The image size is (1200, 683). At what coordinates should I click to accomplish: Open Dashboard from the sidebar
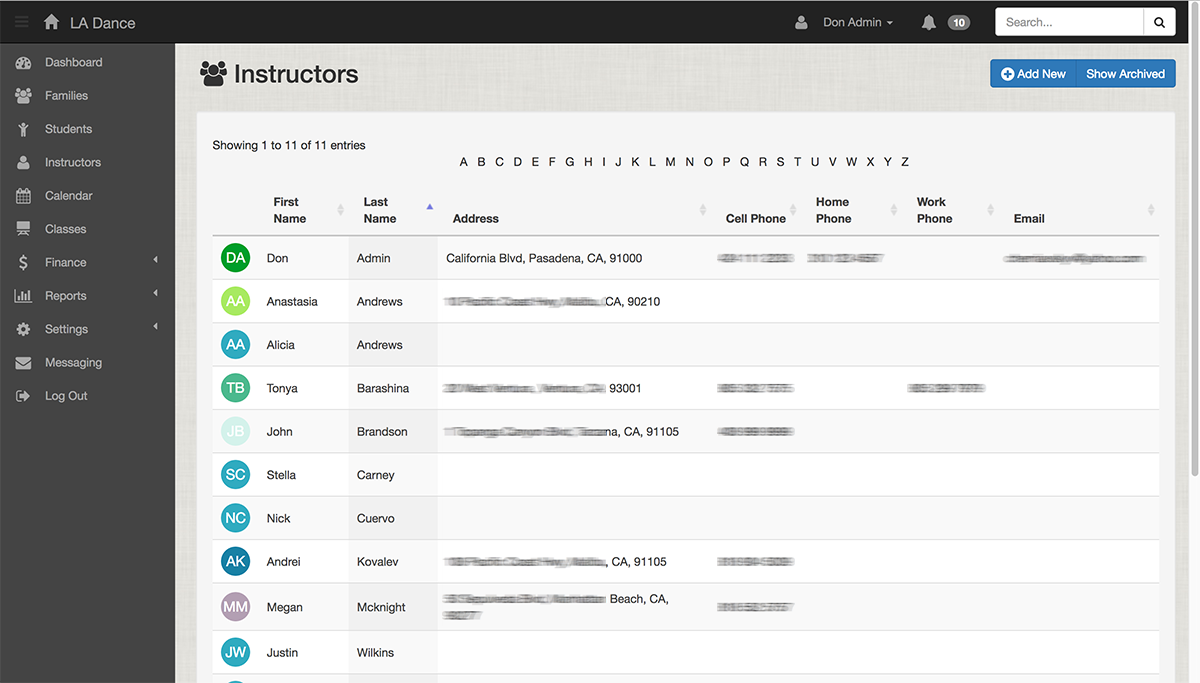click(x=73, y=62)
